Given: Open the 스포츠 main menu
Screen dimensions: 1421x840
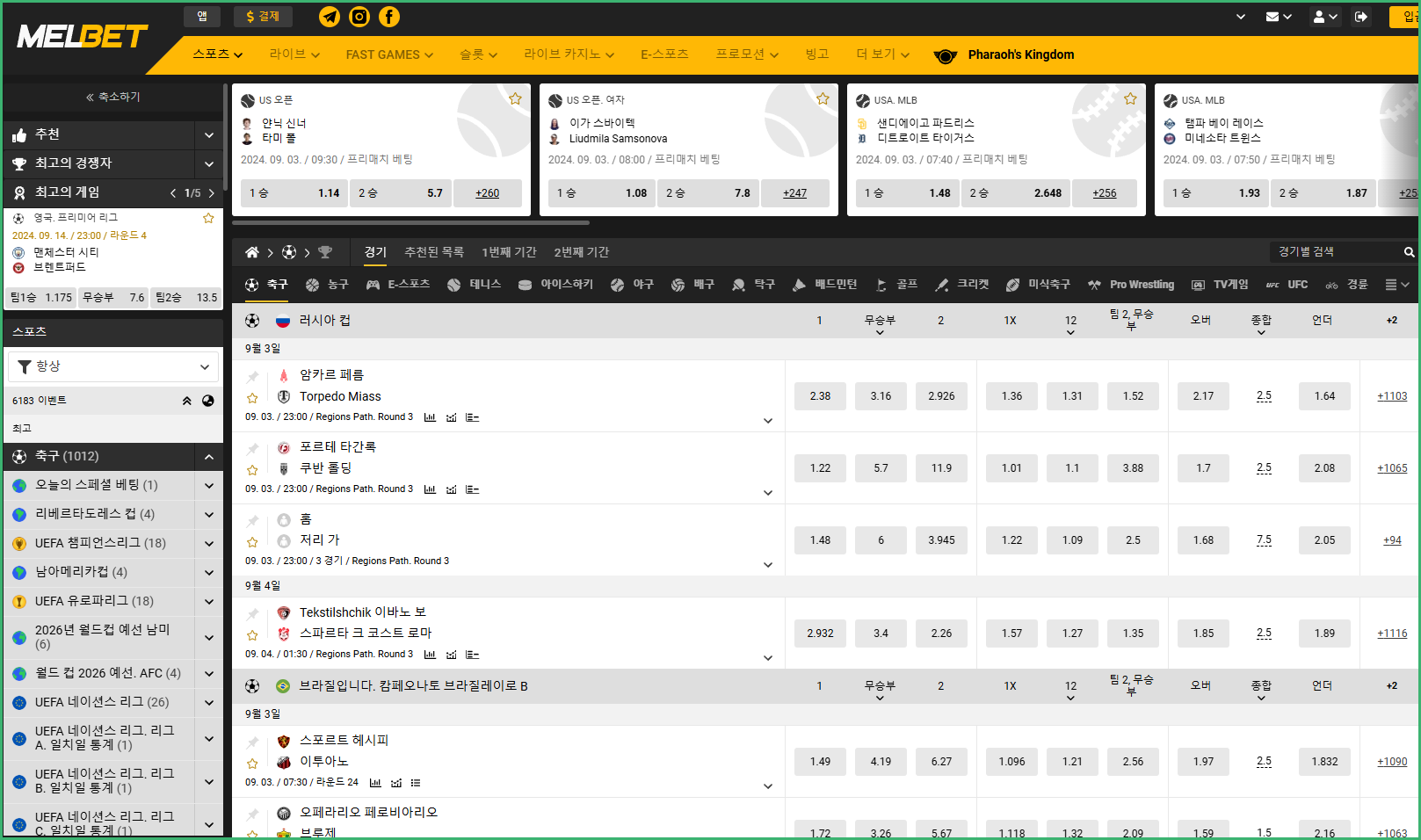Looking at the screenshot, I should [x=218, y=54].
